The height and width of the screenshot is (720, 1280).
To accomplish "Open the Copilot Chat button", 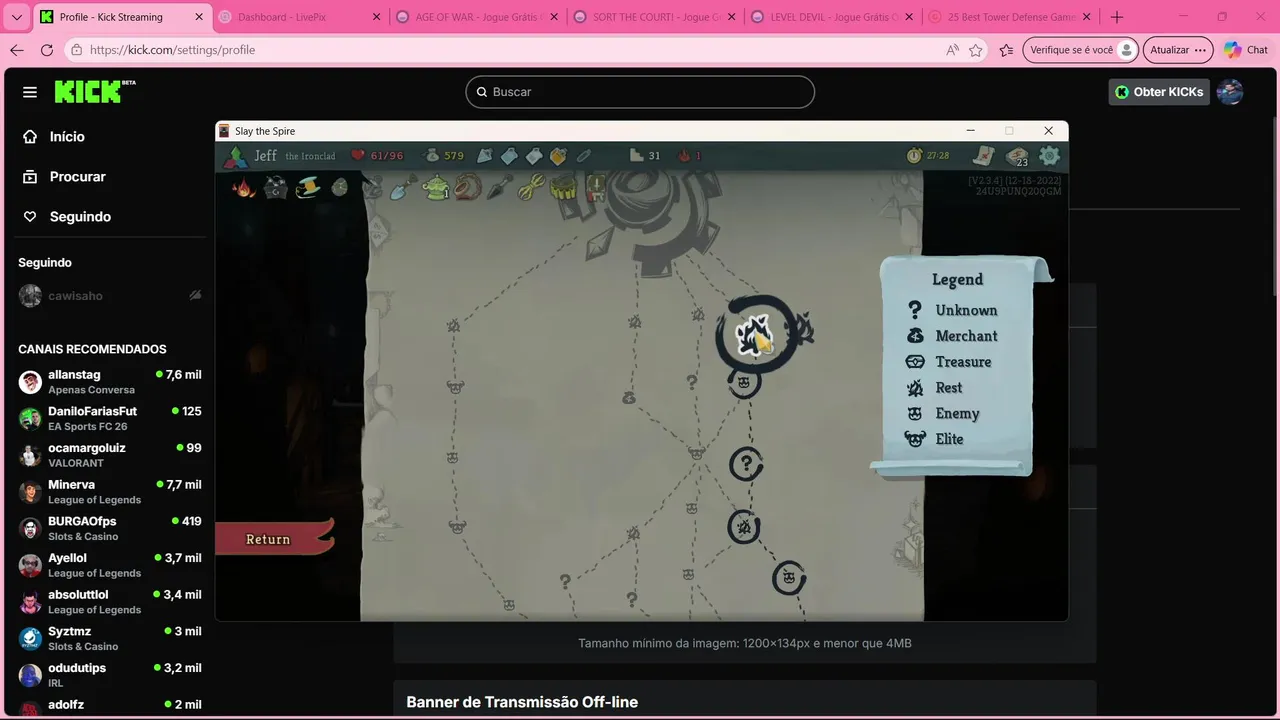I will point(1246,50).
